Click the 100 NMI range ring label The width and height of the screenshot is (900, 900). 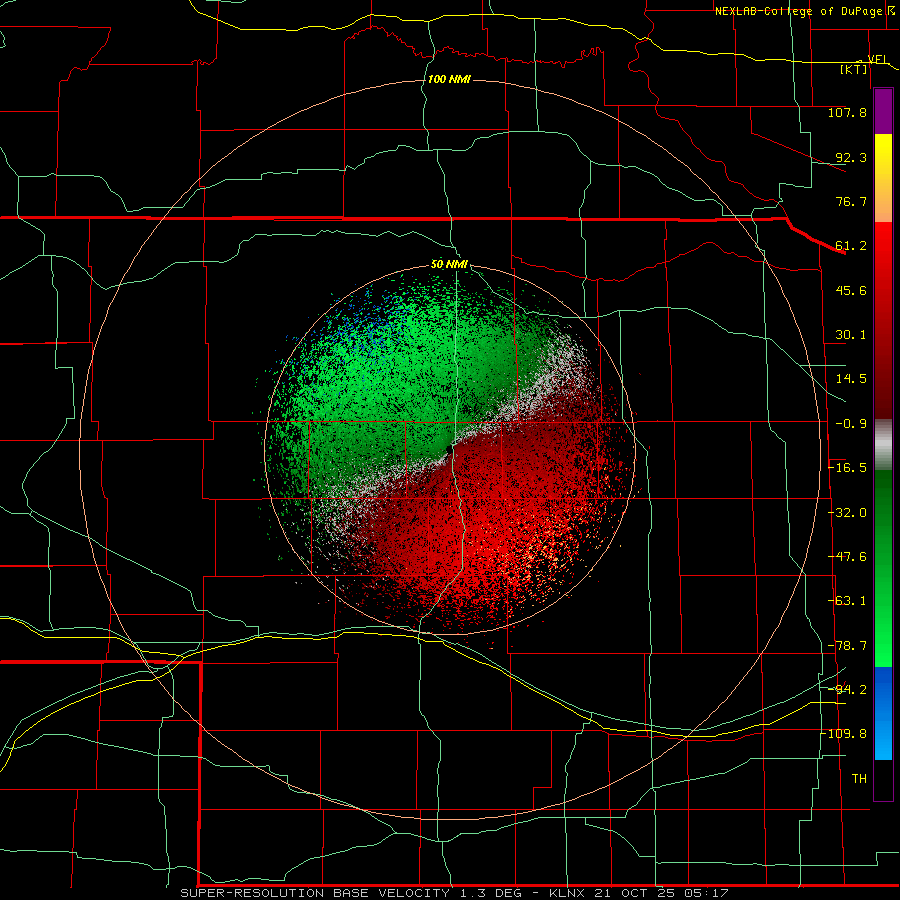coord(449,79)
